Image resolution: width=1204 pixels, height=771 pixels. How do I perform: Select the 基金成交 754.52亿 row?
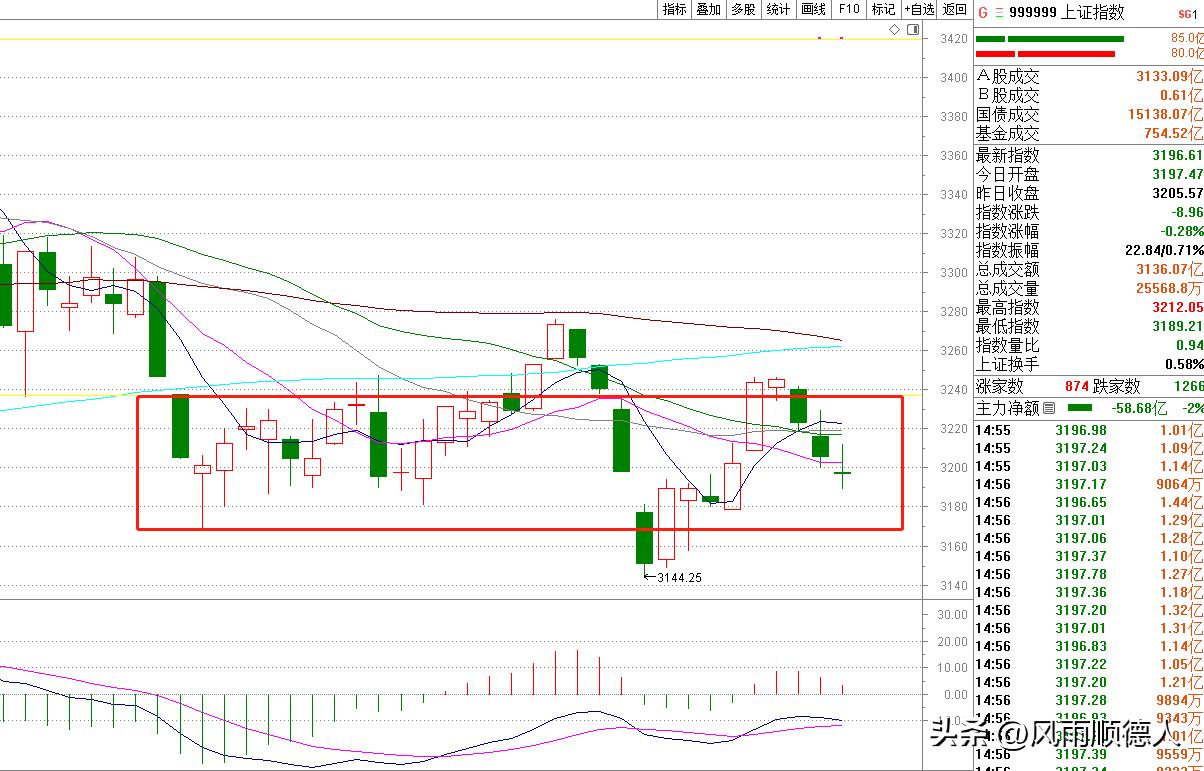pyautogui.click(x=1088, y=133)
